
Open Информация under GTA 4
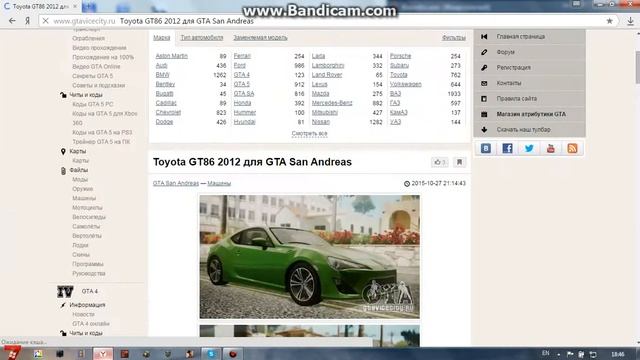tap(87, 305)
